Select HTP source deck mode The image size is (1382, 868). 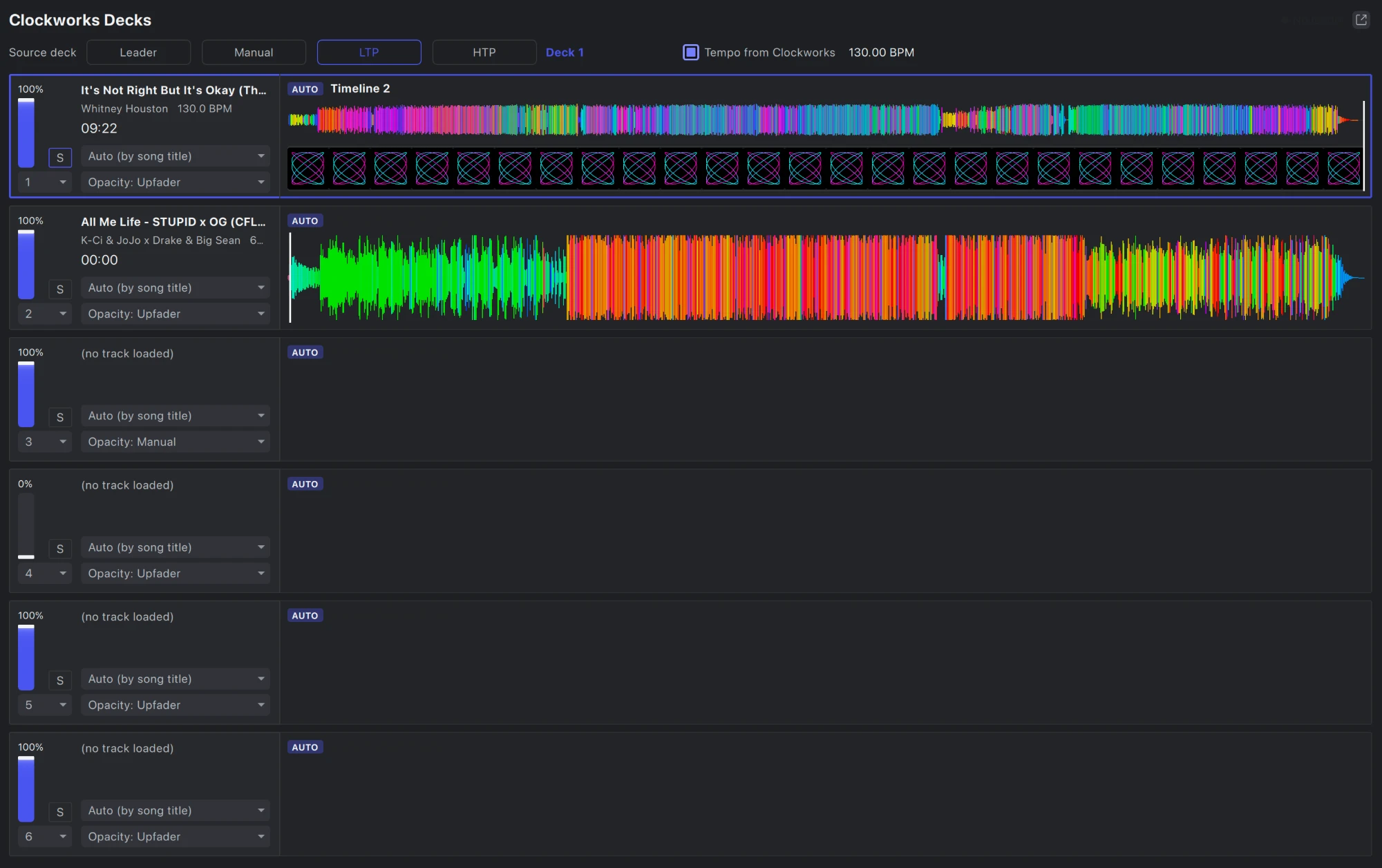point(484,53)
